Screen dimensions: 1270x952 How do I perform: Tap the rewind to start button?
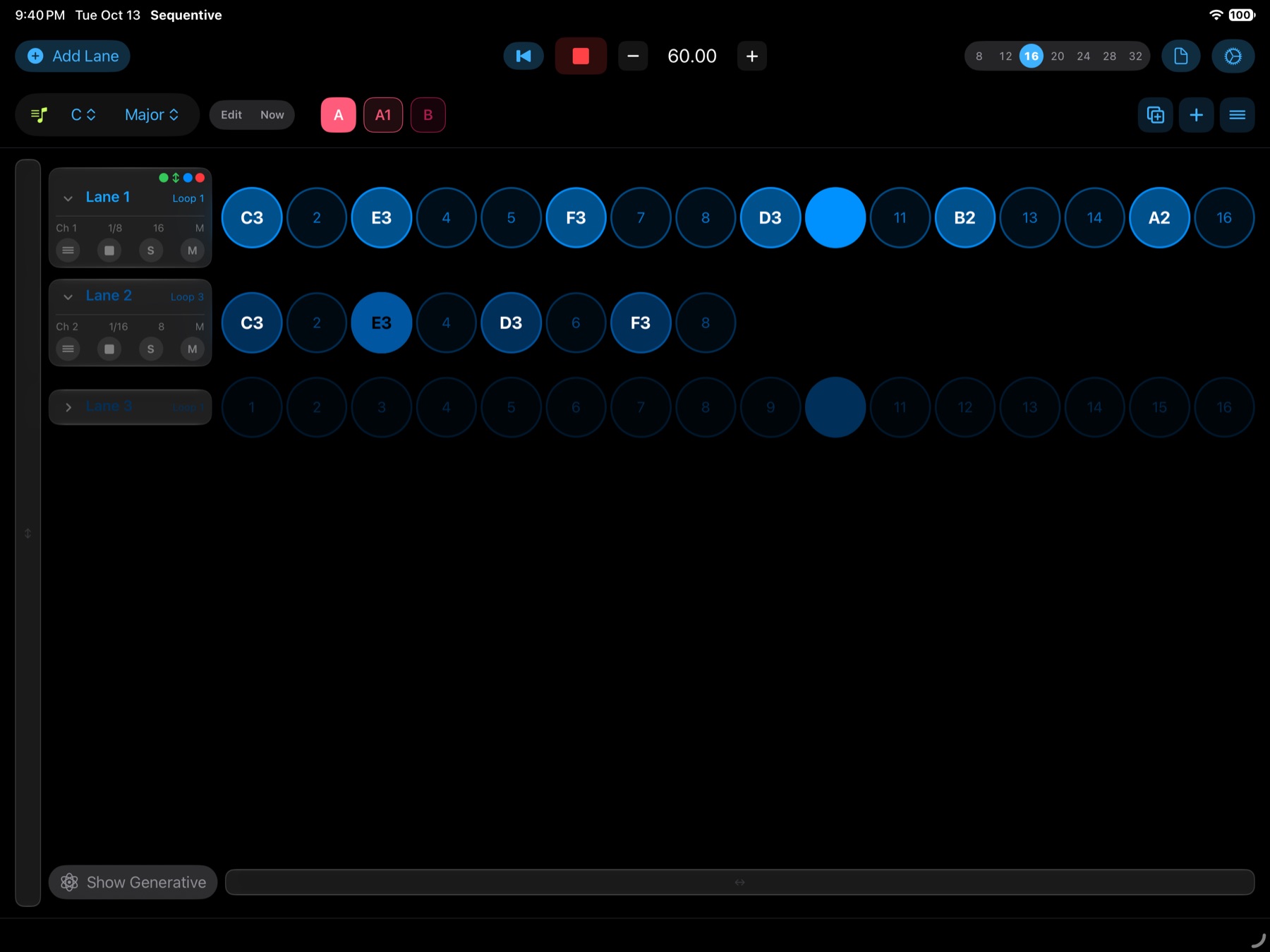click(524, 56)
